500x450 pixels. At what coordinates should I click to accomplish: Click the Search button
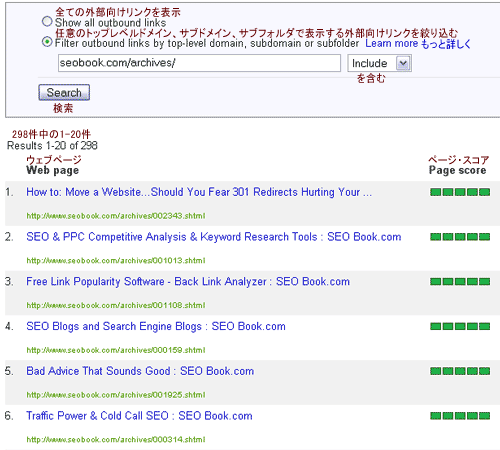point(64,92)
